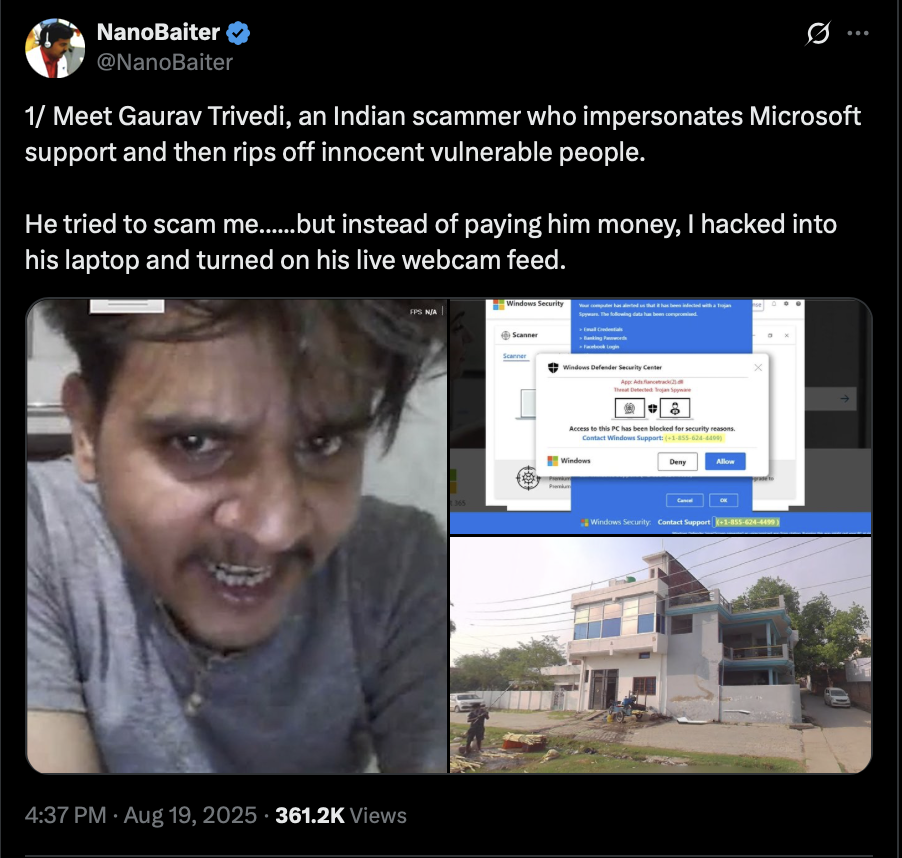Open the Grok explain icon
The width and height of the screenshot is (902, 858).
818,33
